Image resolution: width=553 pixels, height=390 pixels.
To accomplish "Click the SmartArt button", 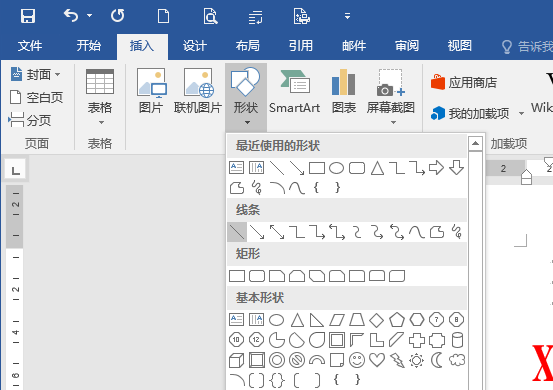I will pos(294,91).
